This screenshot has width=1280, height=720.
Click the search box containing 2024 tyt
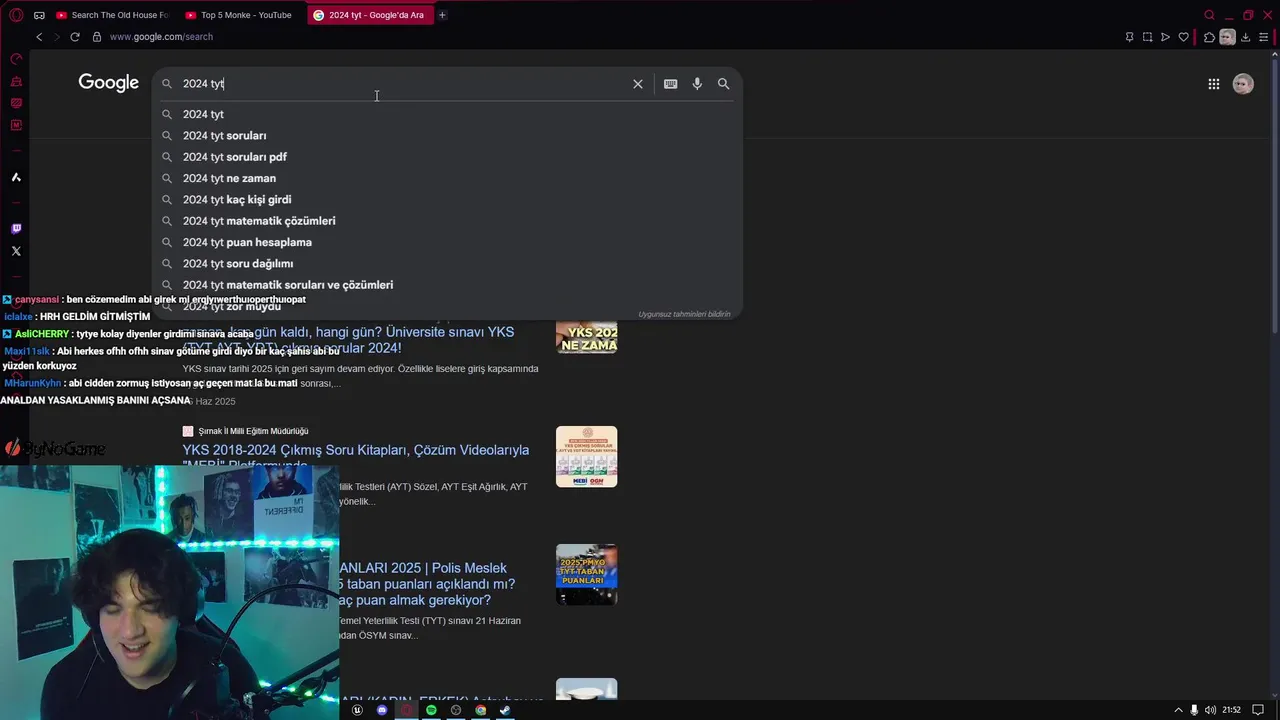[400, 84]
